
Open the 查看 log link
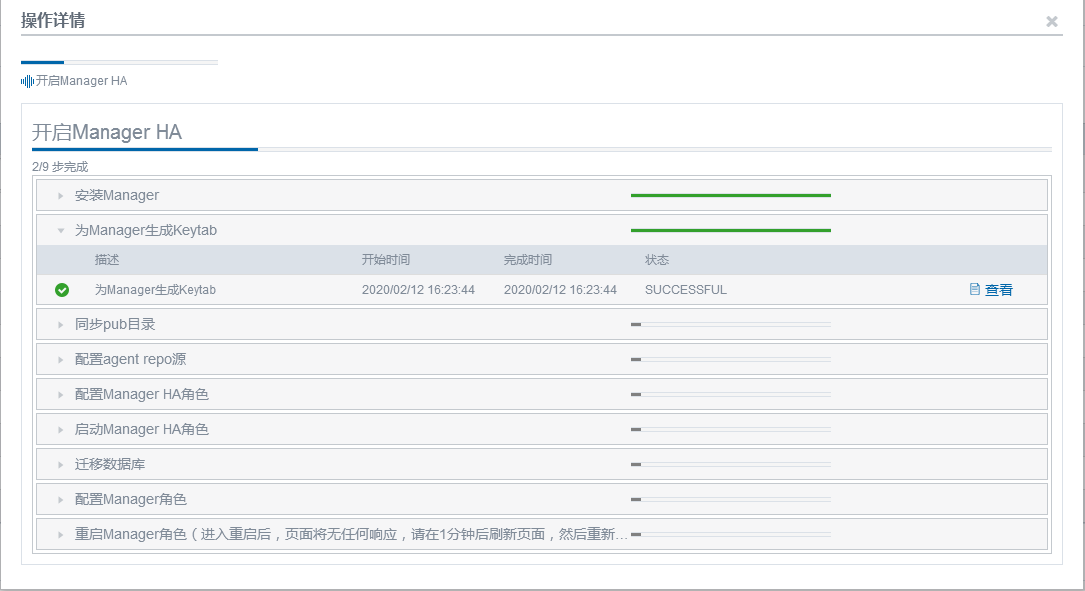pyautogui.click(x=997, y=289)
